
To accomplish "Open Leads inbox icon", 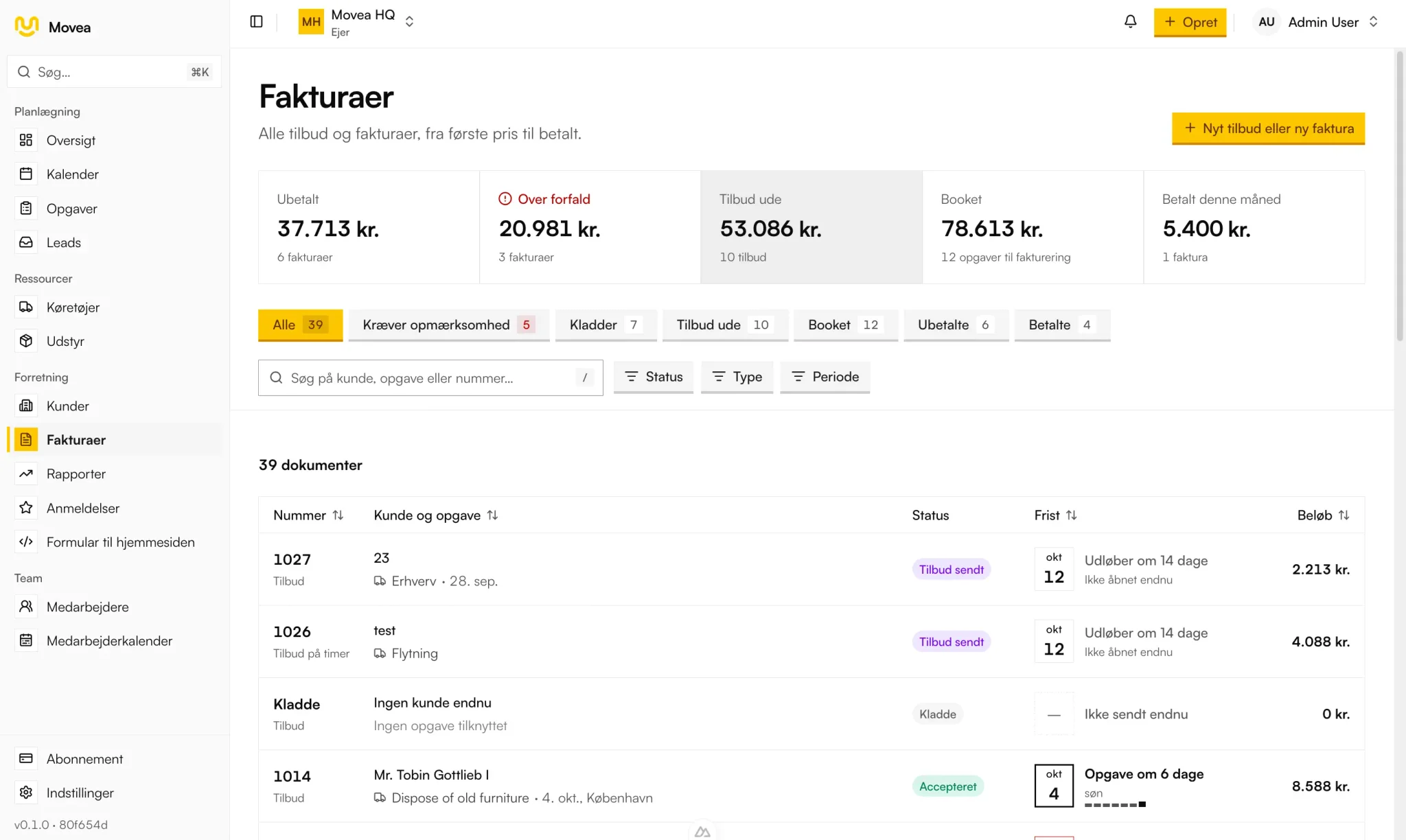I will 26,242.
